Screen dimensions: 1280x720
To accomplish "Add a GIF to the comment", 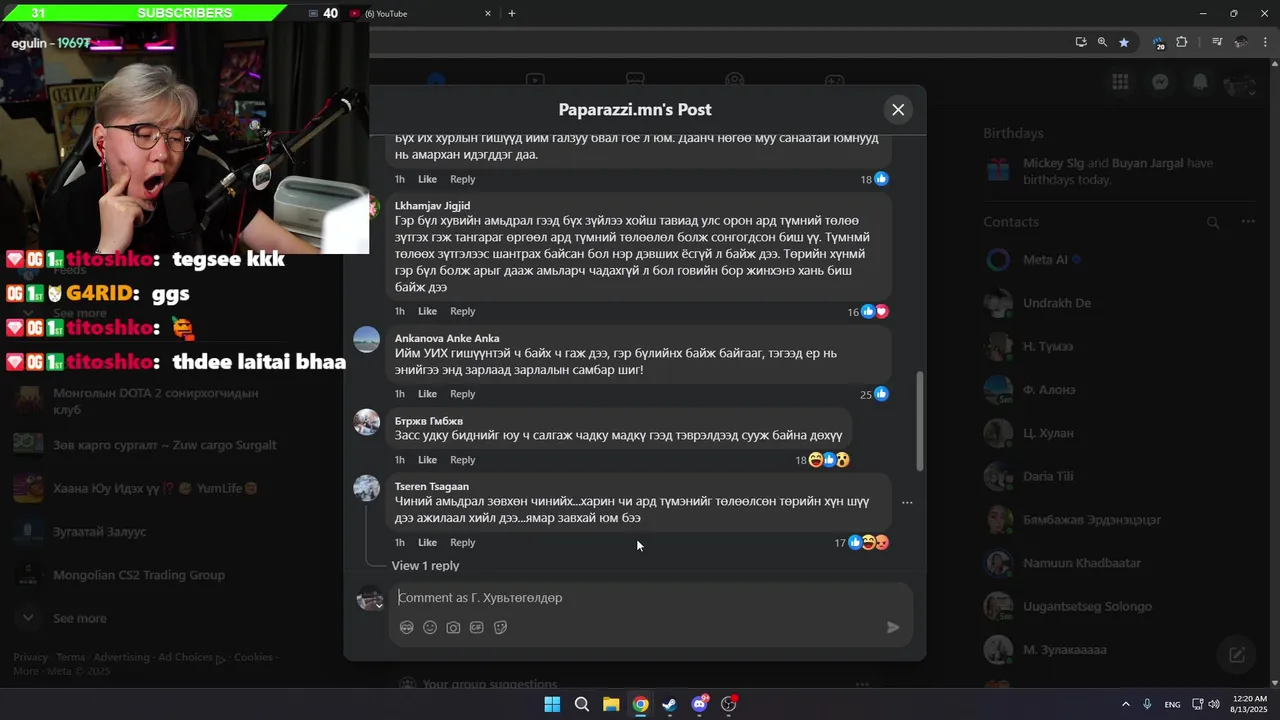I will (x=477, y=628).
